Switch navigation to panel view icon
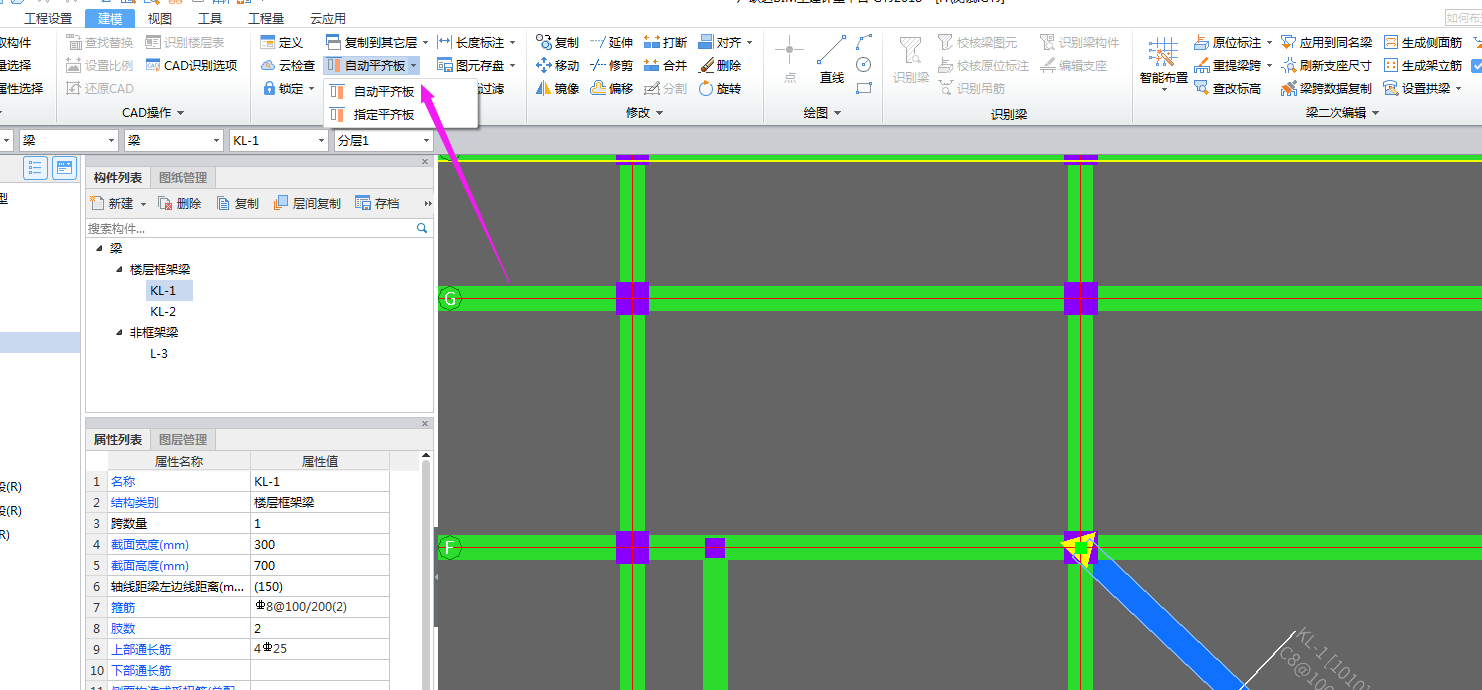The height and width of the screenshot is (690, 1482). click(65, 167)
